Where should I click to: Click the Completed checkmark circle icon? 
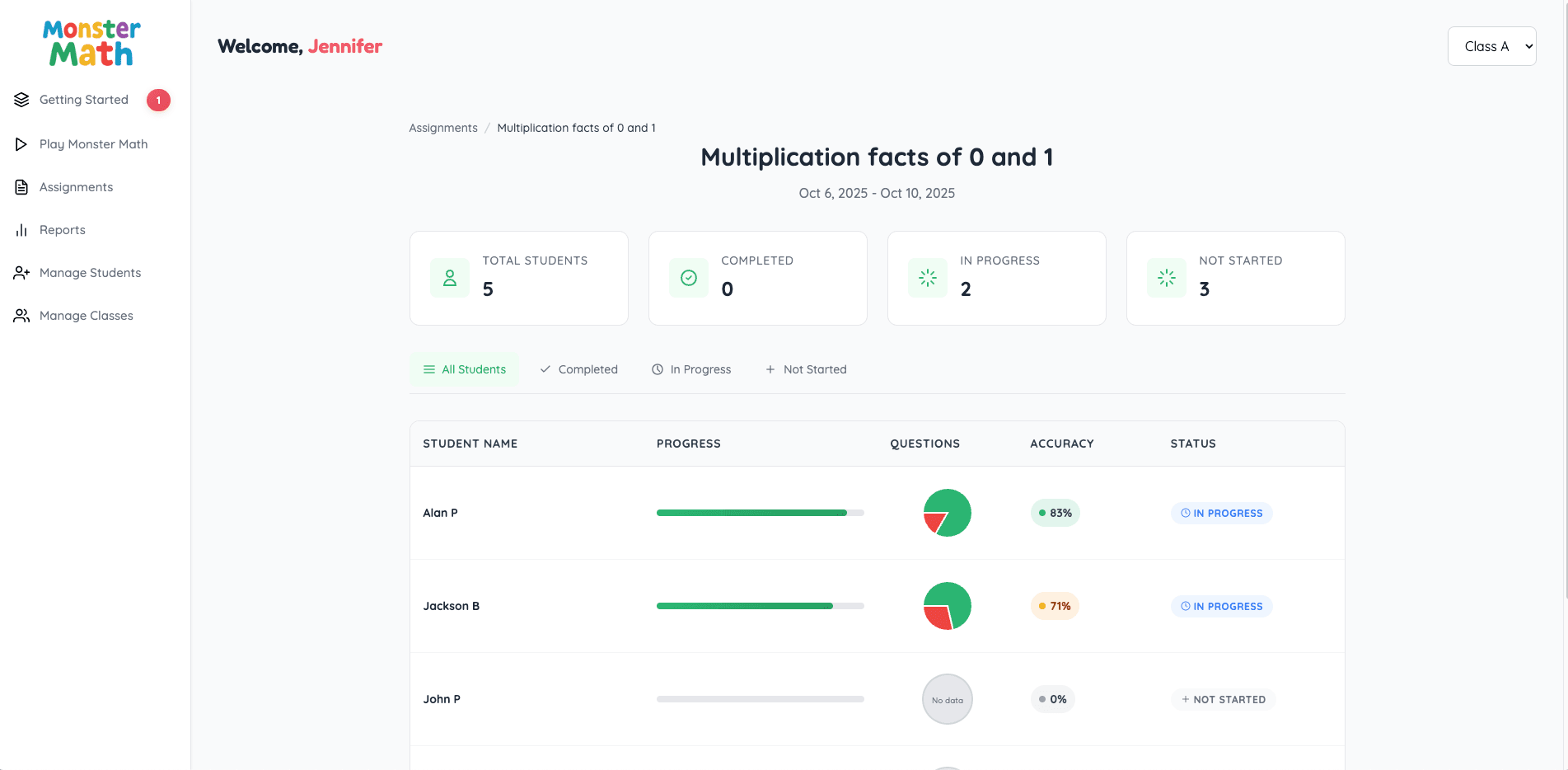coord(689,278)
